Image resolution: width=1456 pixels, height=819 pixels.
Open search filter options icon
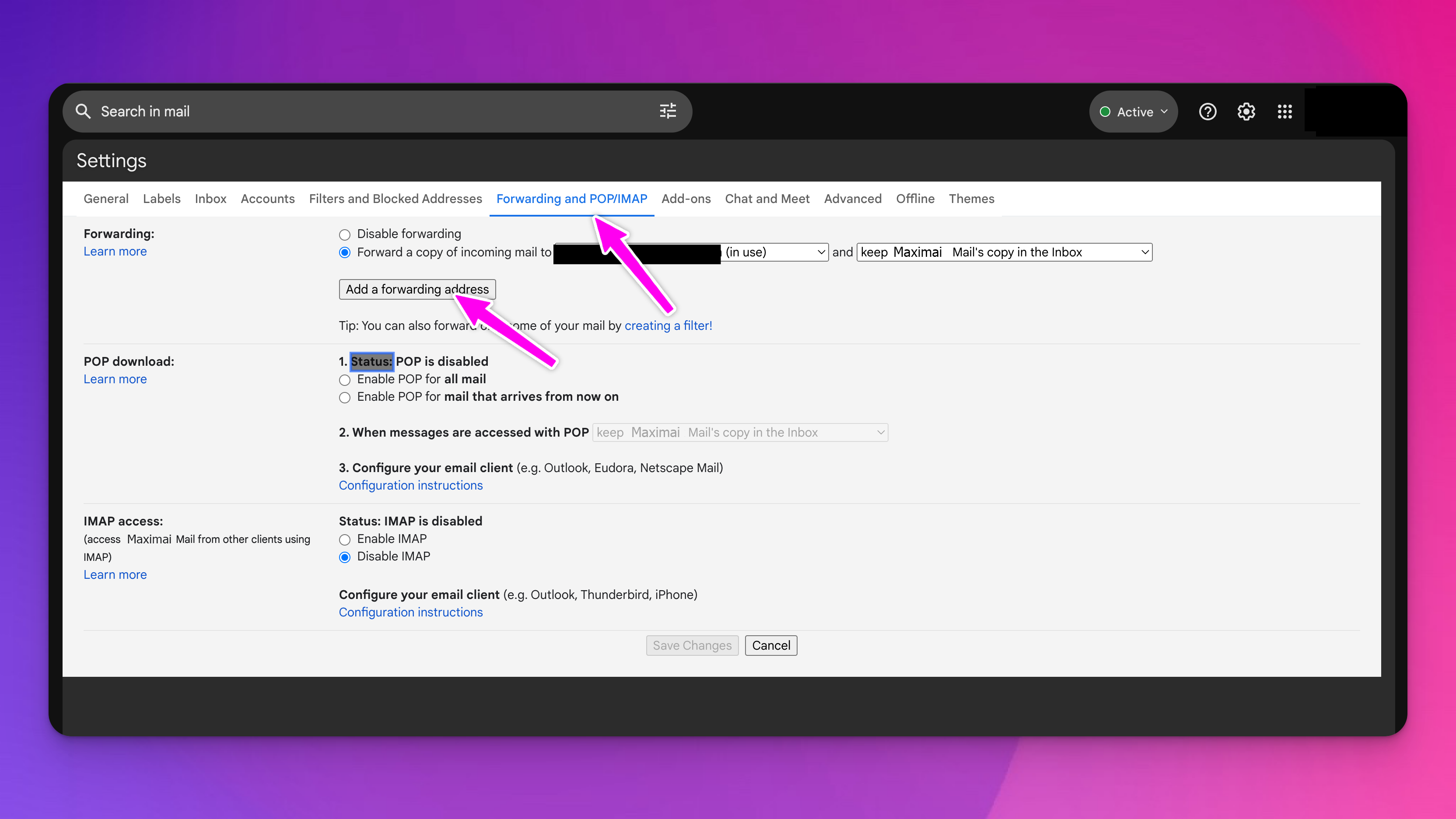pyautogui.click(x=668, y=112)
